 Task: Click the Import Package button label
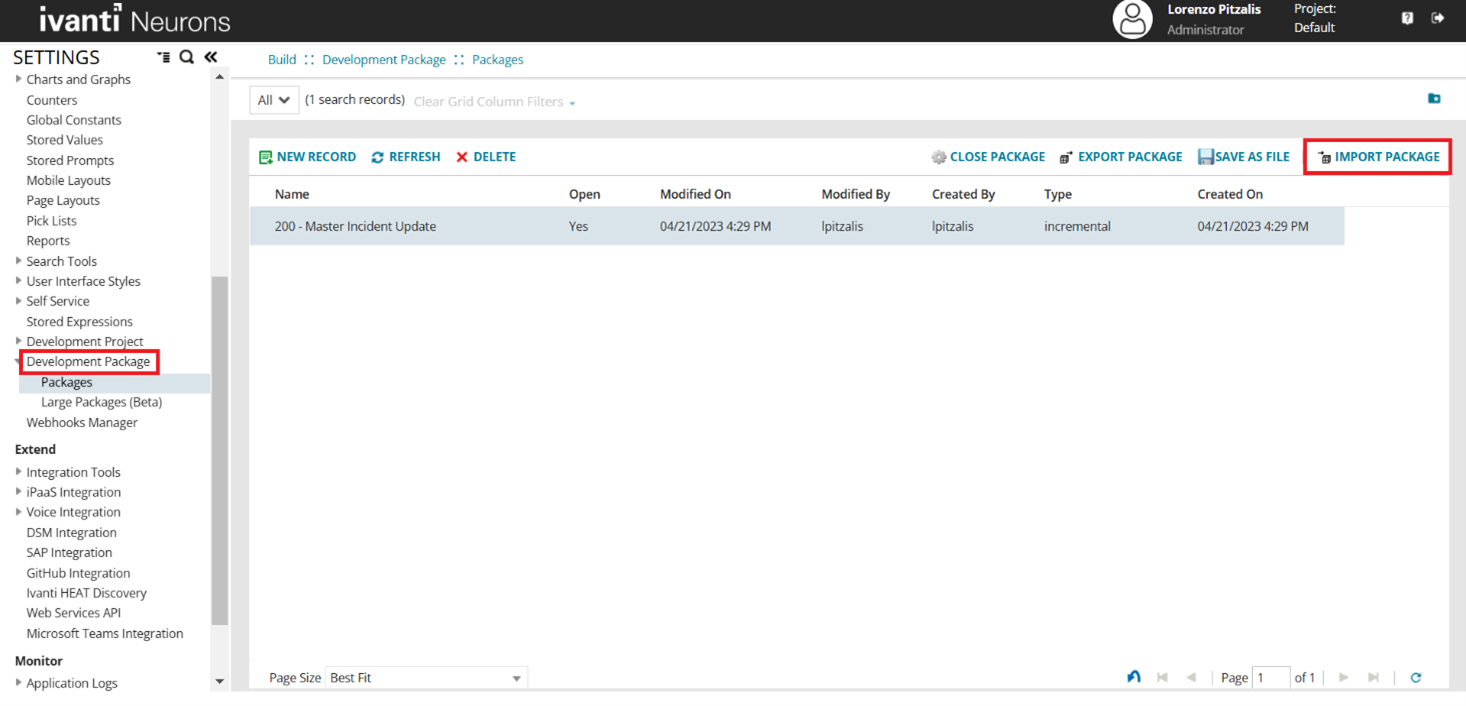(1387, 157)
